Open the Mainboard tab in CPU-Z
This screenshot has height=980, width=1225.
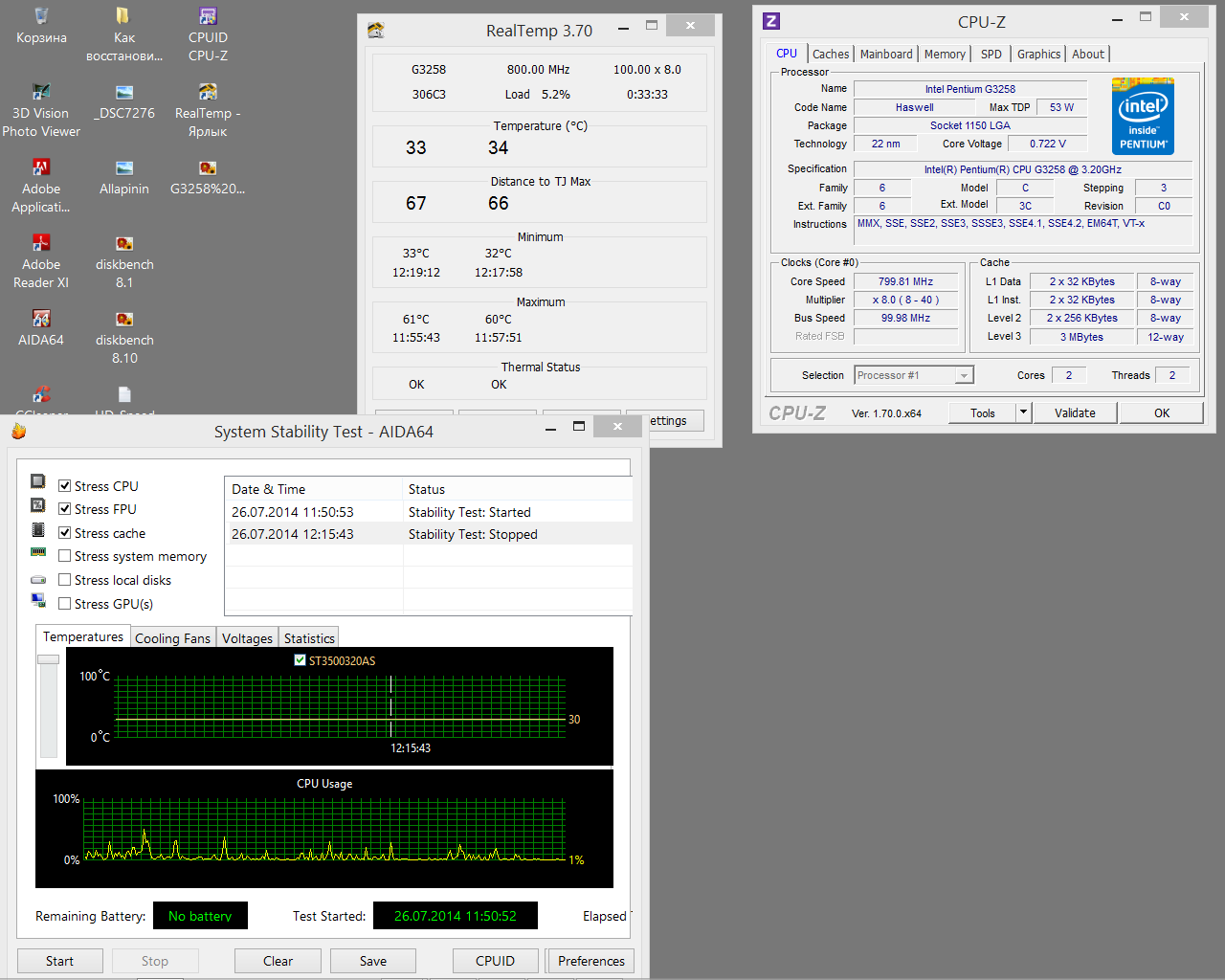click(886, 55)
